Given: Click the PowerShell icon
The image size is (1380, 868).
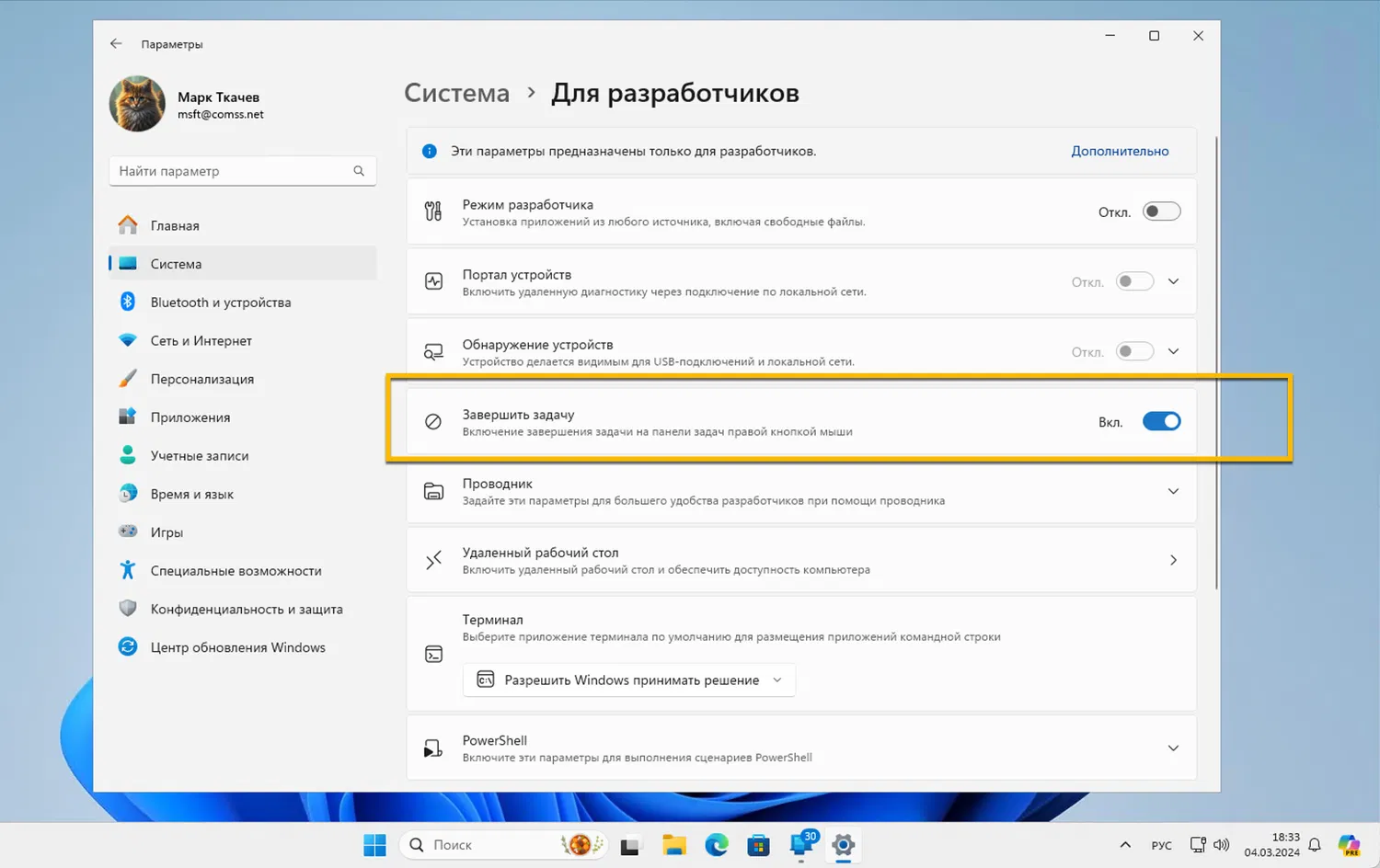Looking at the screenshot, I should coord(433,748).
